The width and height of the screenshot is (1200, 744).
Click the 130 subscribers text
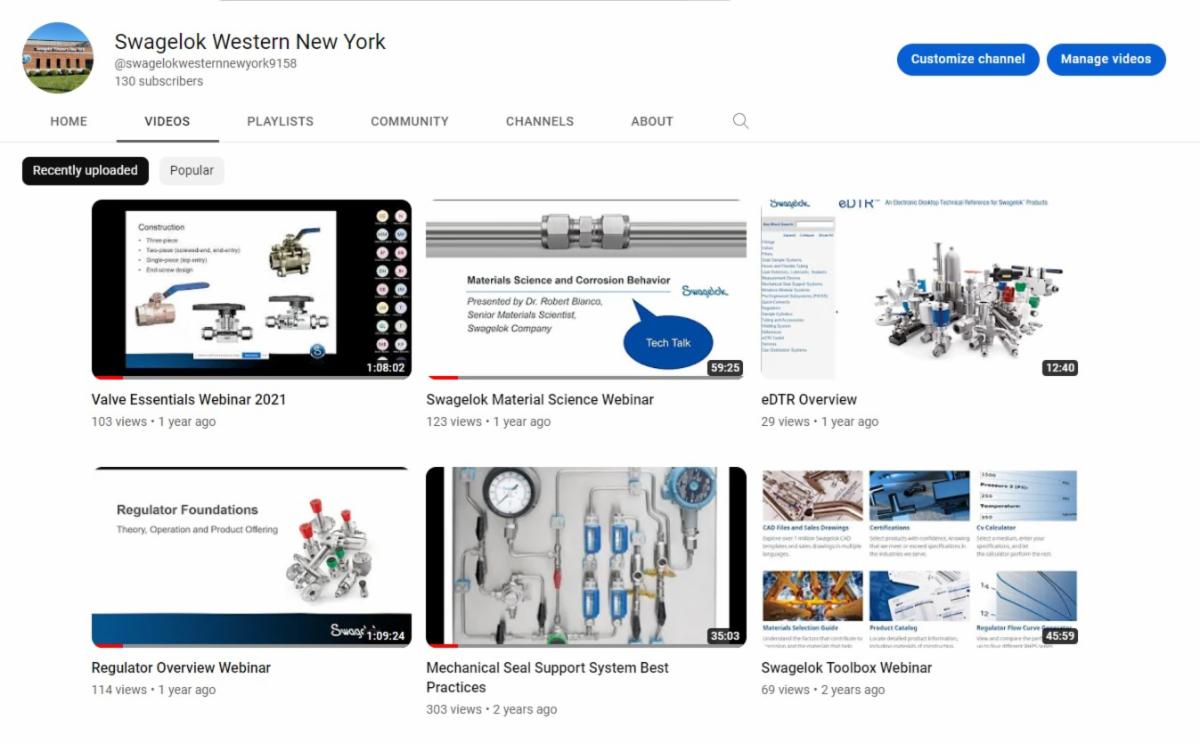159,82
